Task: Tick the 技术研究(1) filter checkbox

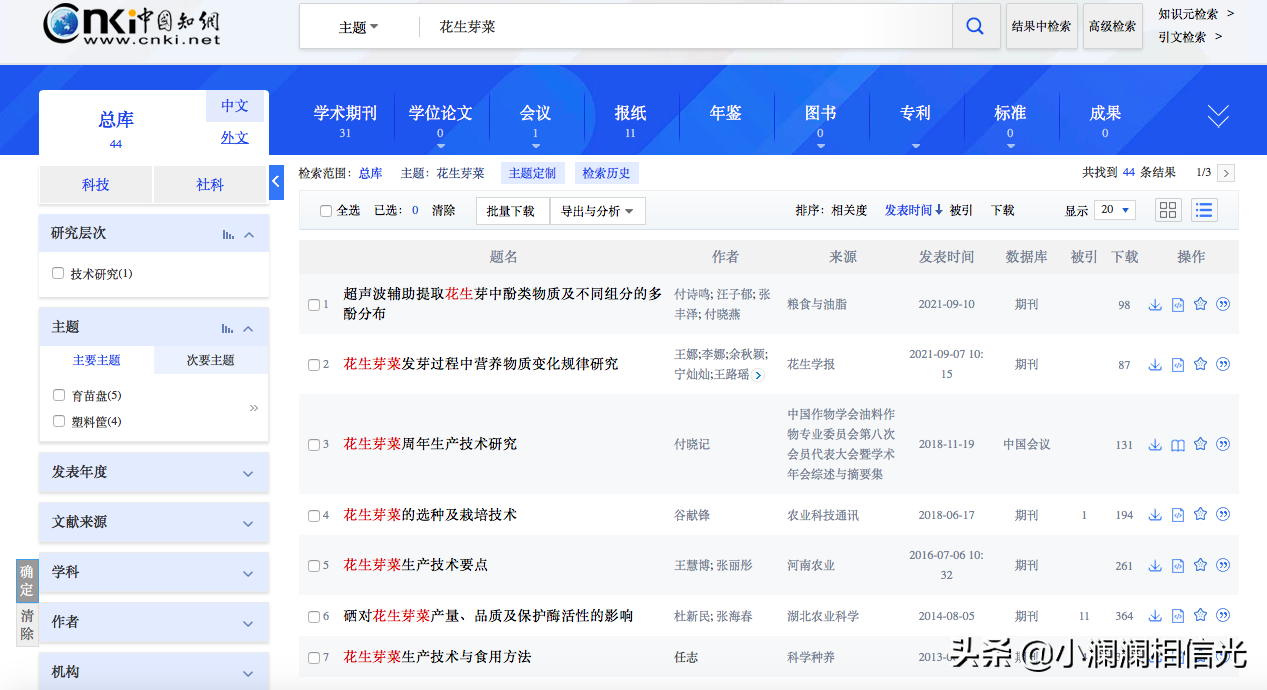Action: tap(58, 273)
